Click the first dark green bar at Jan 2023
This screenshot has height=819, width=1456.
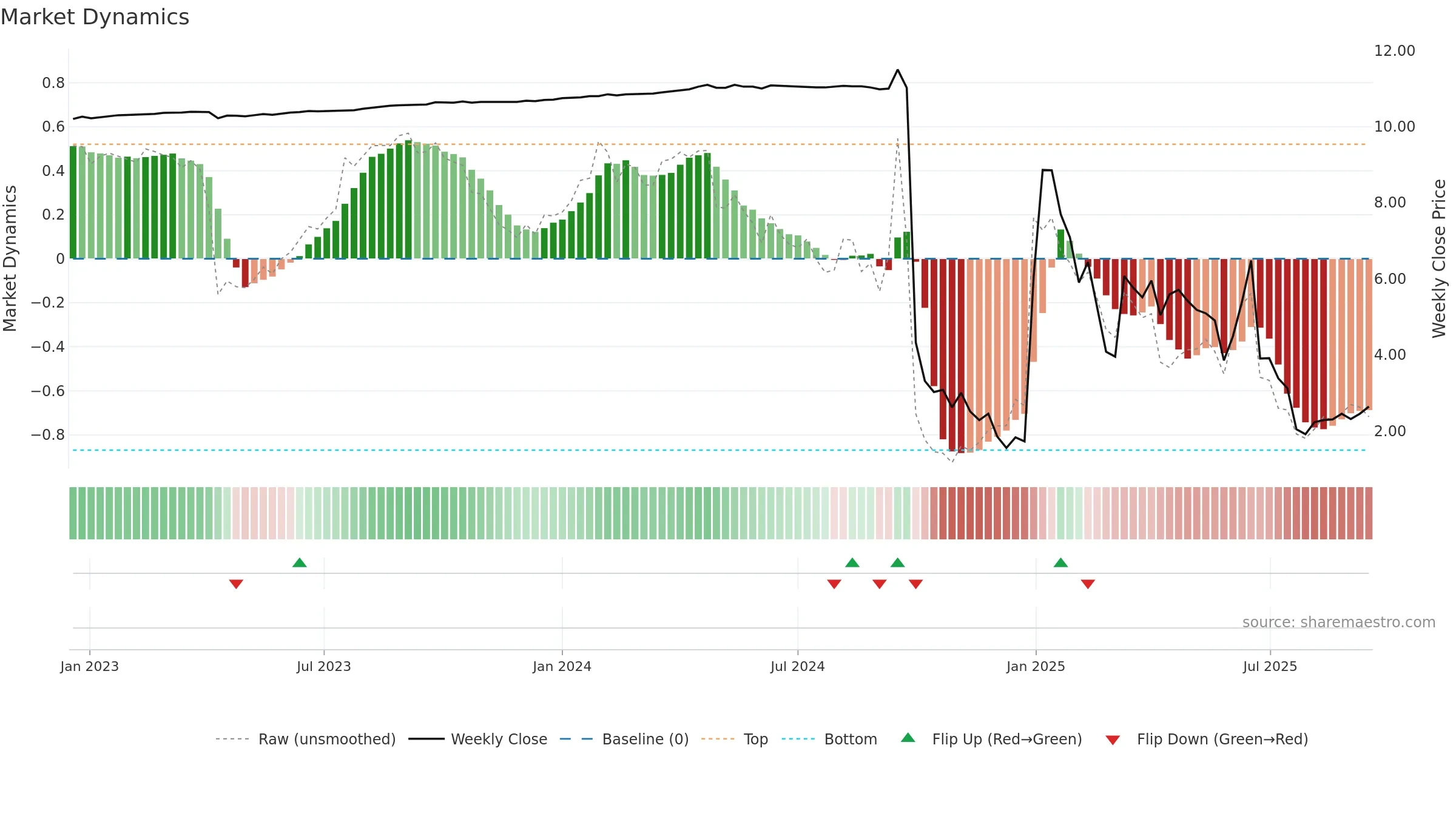73,202
